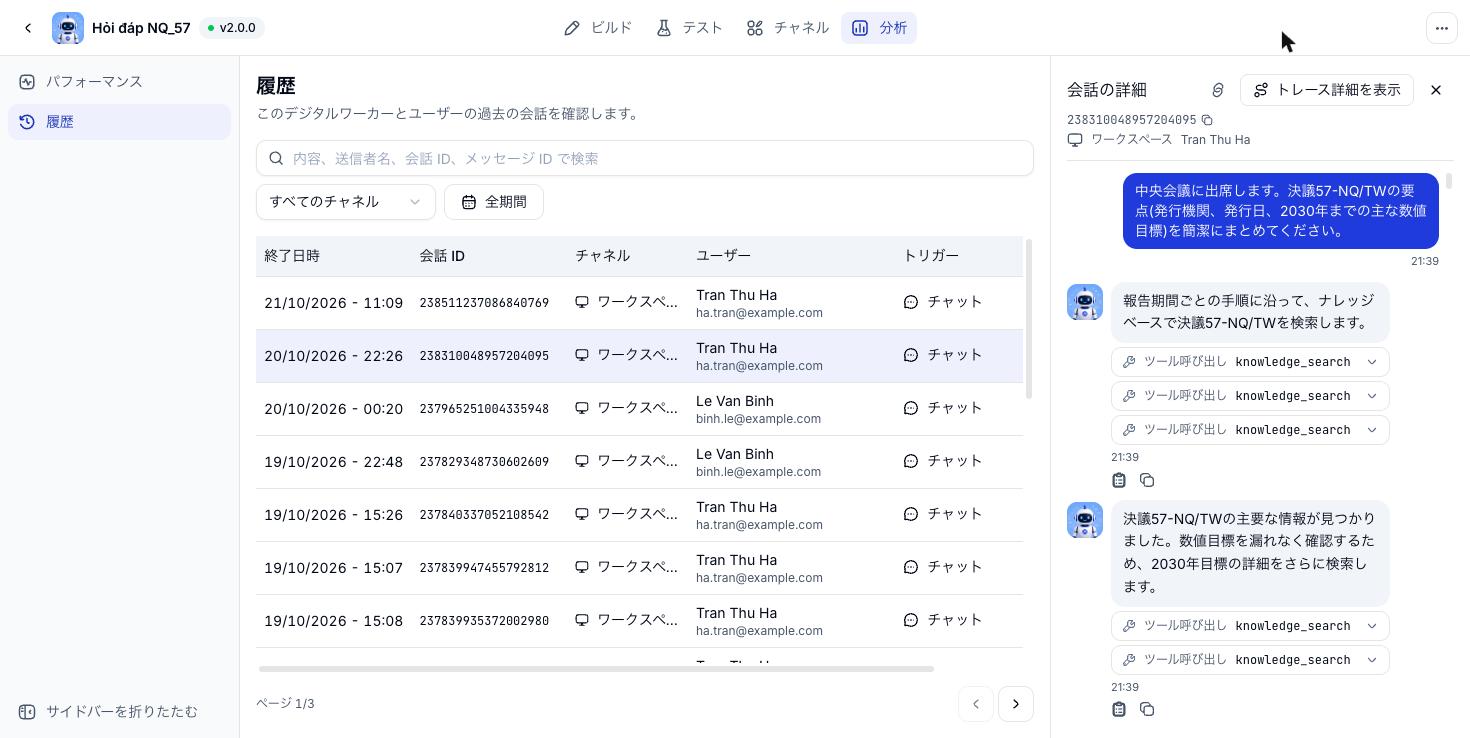
Task: Click the トレース詳細を表示 button
Action: pyautogui.click(x=1326, y=90)
